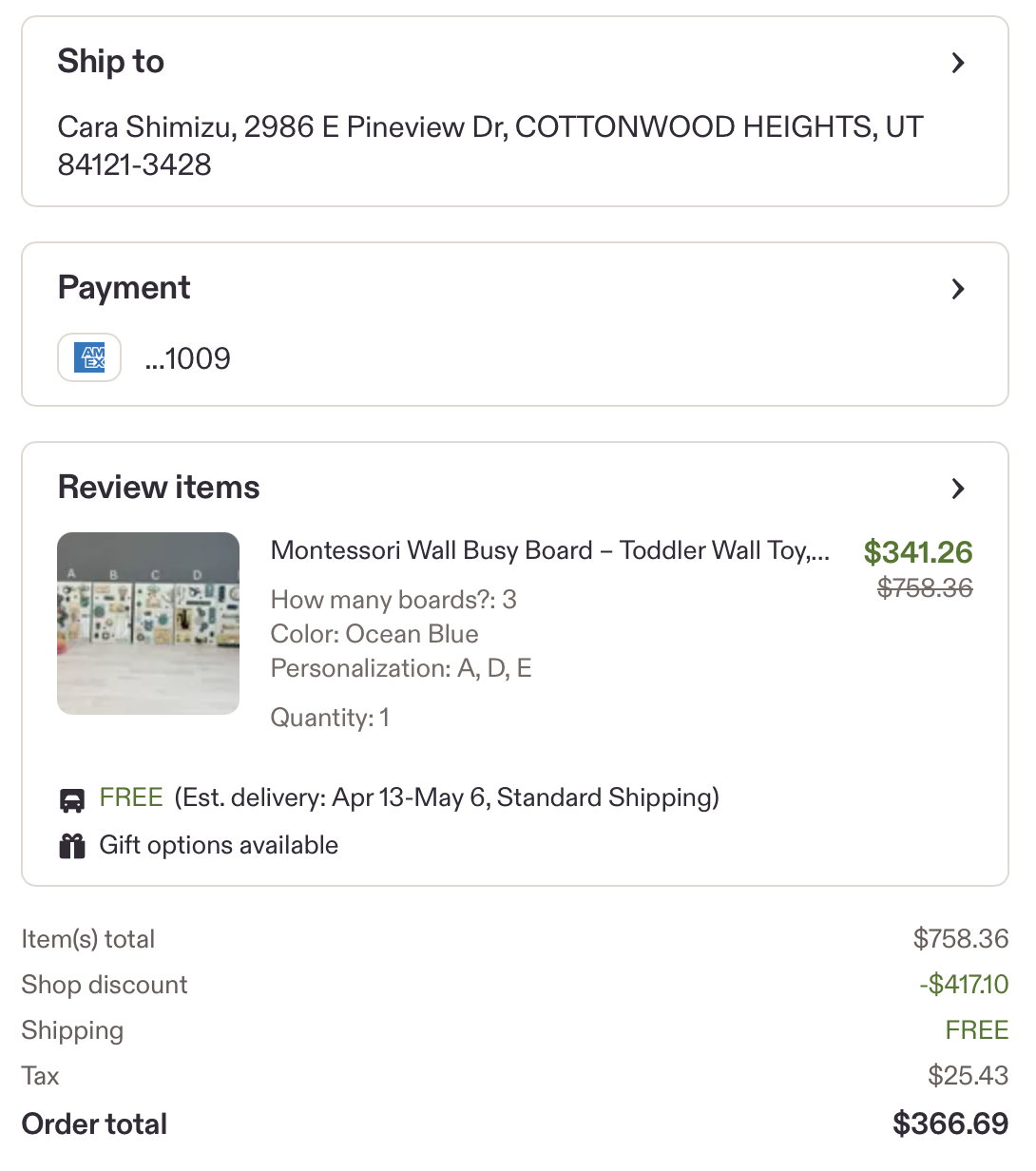This screenshot has height=1171, width=1036.
Task: Select the Cara Shimizu shipping address text
Action: point(490,145)
